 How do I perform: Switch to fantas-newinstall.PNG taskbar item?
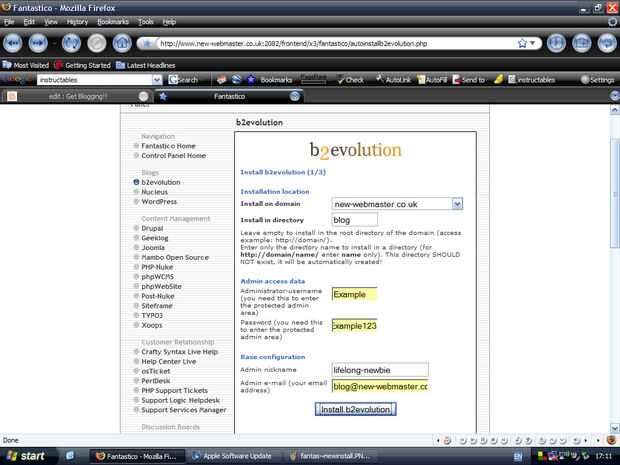click(330, 456)
